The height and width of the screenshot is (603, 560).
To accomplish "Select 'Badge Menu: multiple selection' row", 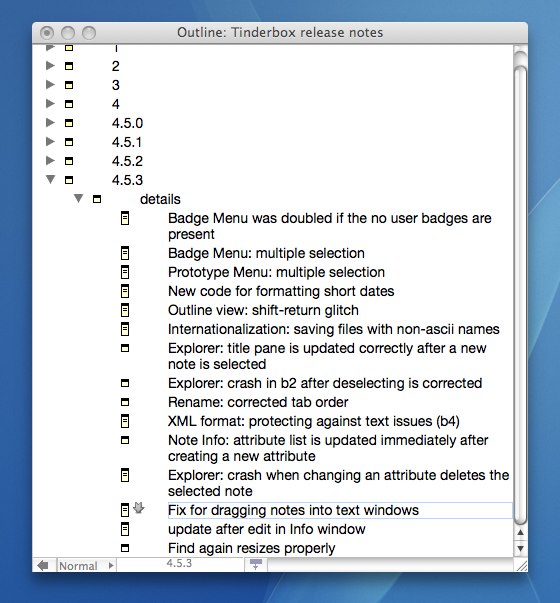I will click(266, 253).
